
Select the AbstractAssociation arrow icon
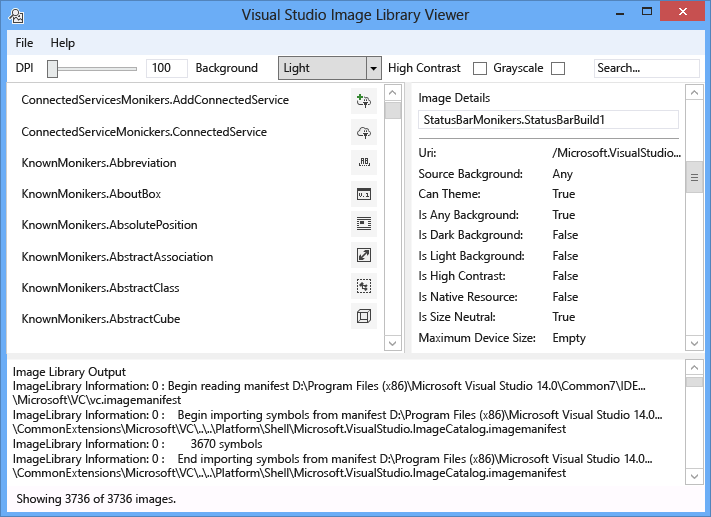click(364, 256)
